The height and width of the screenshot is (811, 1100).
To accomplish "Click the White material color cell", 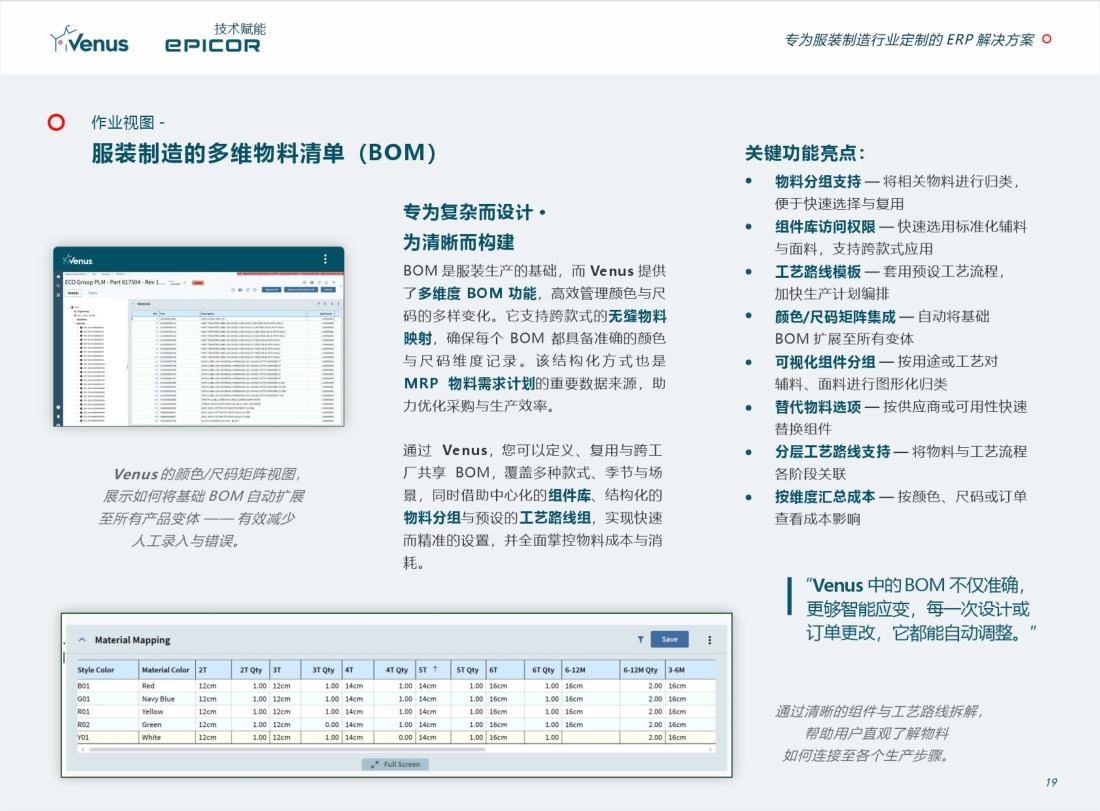I will [x=167, y=737].
